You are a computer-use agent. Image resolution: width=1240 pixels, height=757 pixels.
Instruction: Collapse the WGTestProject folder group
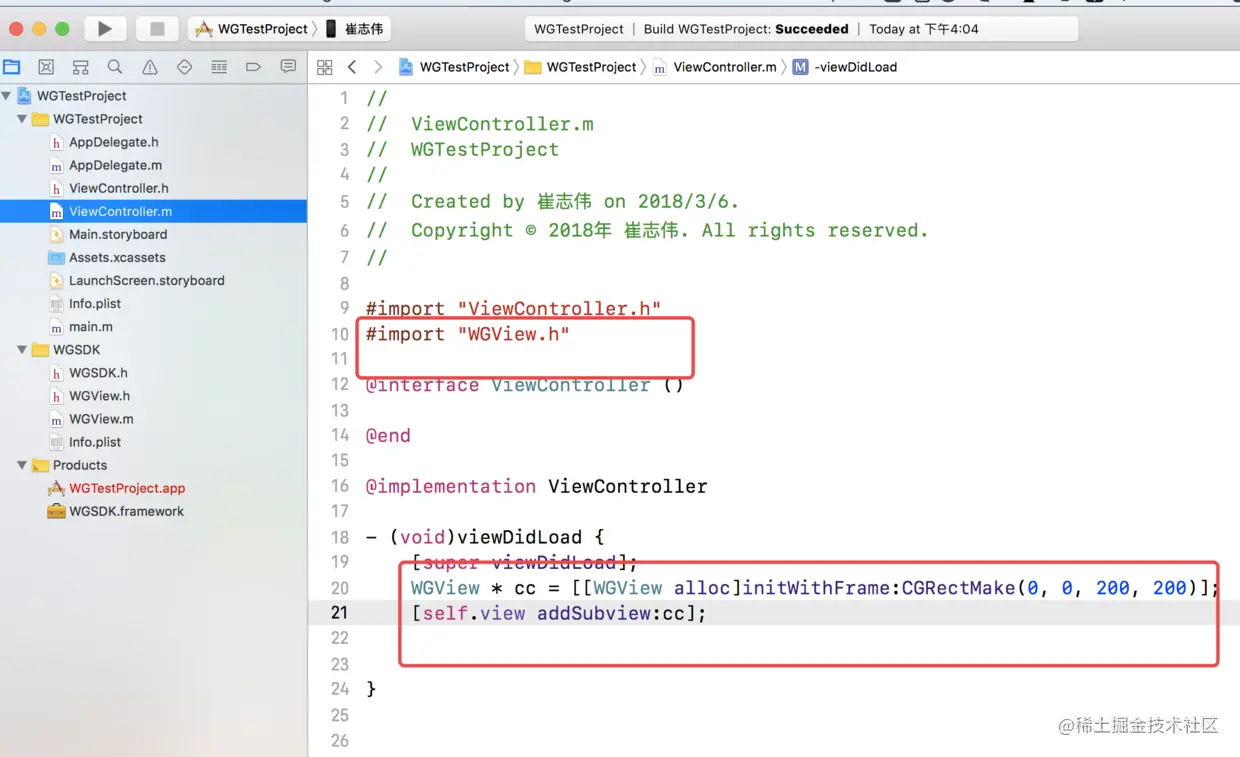pos(22,119)
